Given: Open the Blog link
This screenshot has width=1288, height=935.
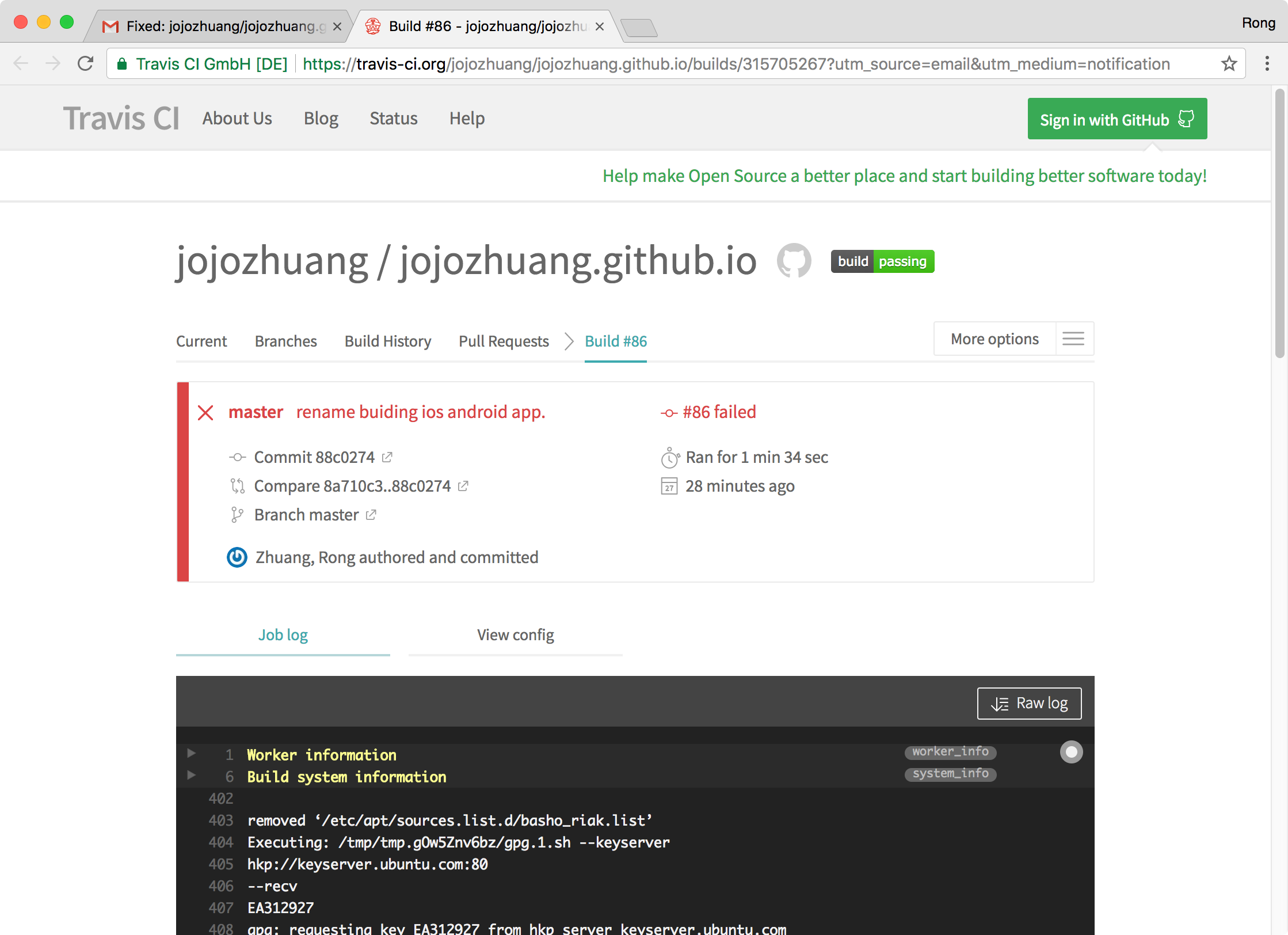Looking at the screenshot, I should click(x=321, y=119).
